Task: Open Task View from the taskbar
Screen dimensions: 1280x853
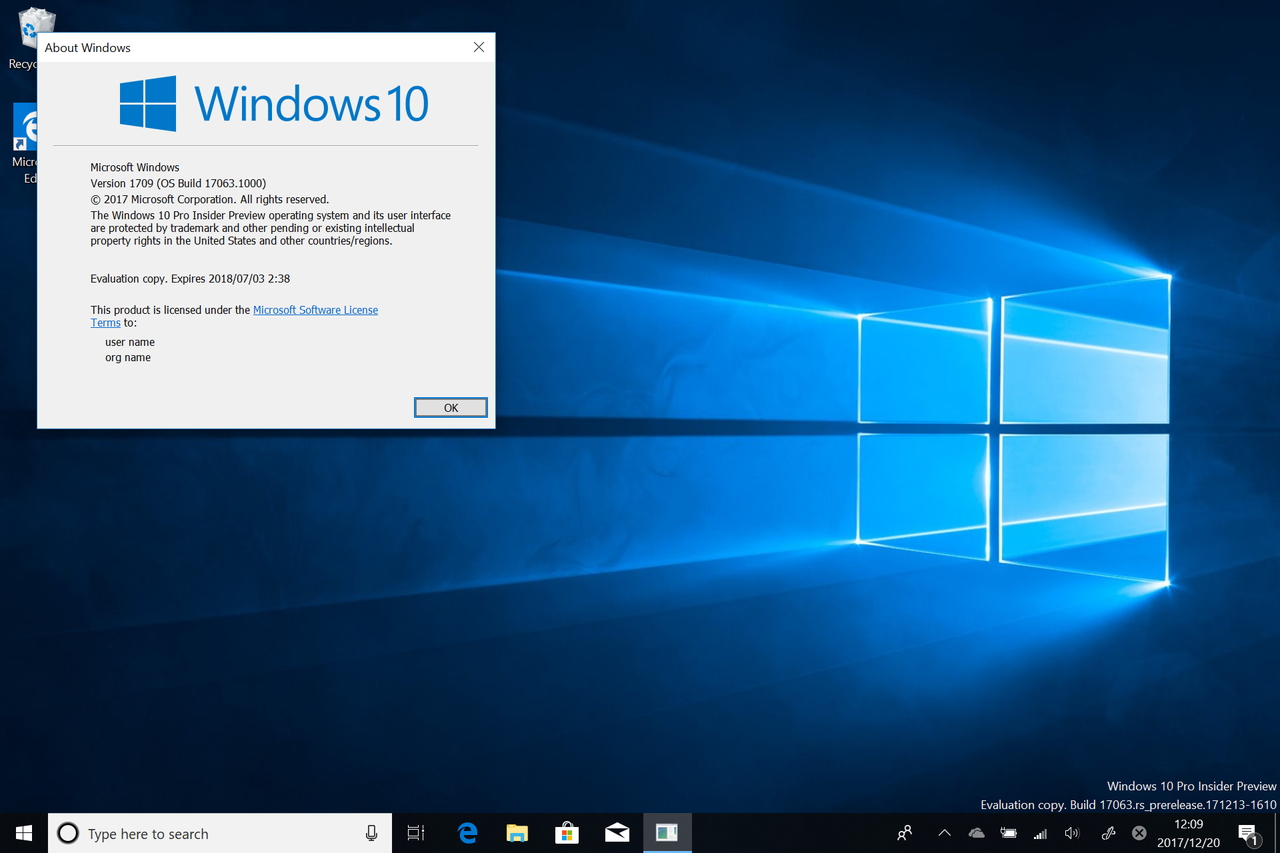Action: point(415,832)
